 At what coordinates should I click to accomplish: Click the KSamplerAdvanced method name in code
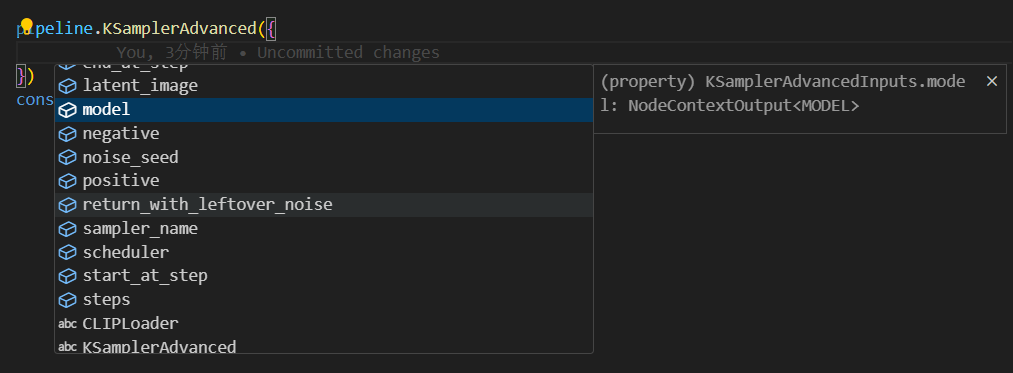click(x=180, y=28)
